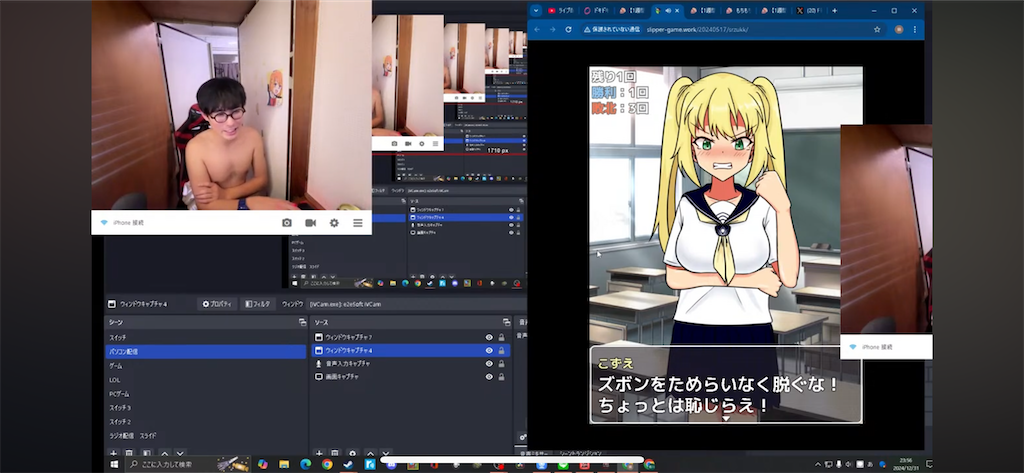Bookmark this page with the star icon
The width and height of the screenshot is (1024, 473).
pos(877,29)
